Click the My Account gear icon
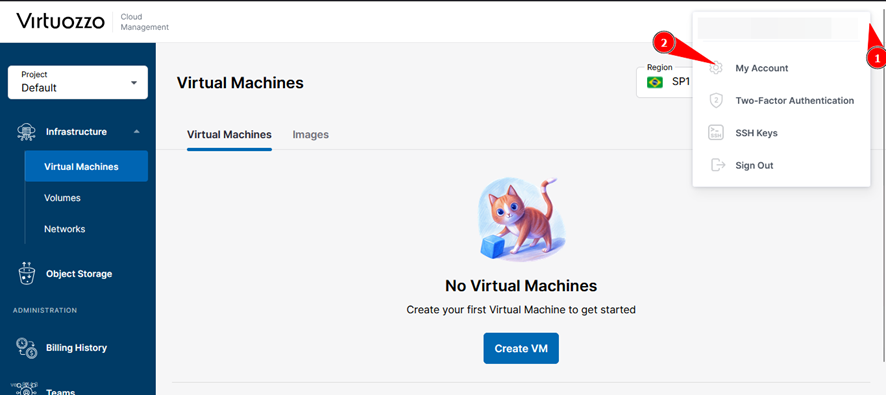The height and width of the screenshot is (395, 886). pyautogui.click(x=716, y=68)
